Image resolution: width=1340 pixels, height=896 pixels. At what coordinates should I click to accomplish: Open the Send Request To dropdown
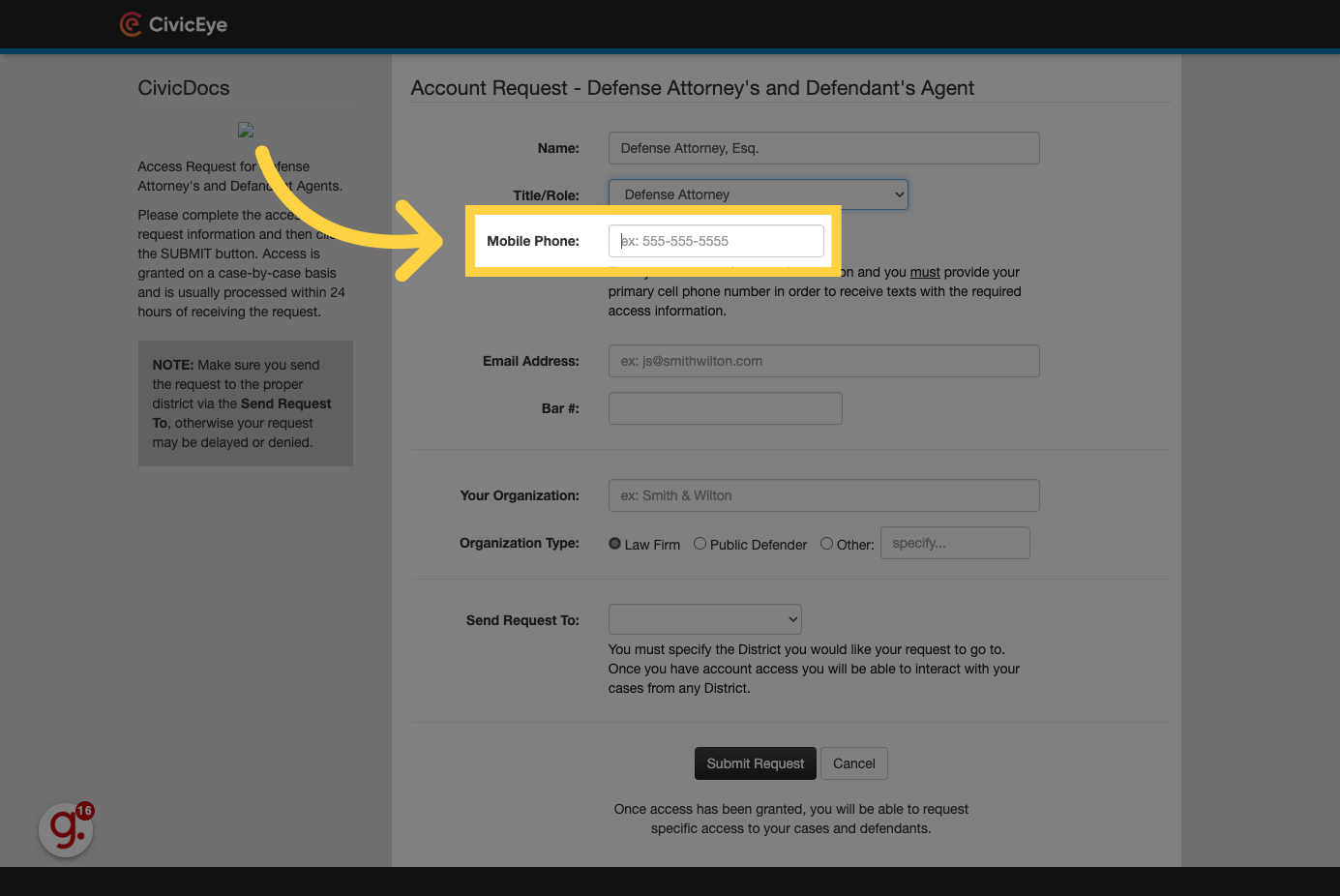tap(704, 619)
